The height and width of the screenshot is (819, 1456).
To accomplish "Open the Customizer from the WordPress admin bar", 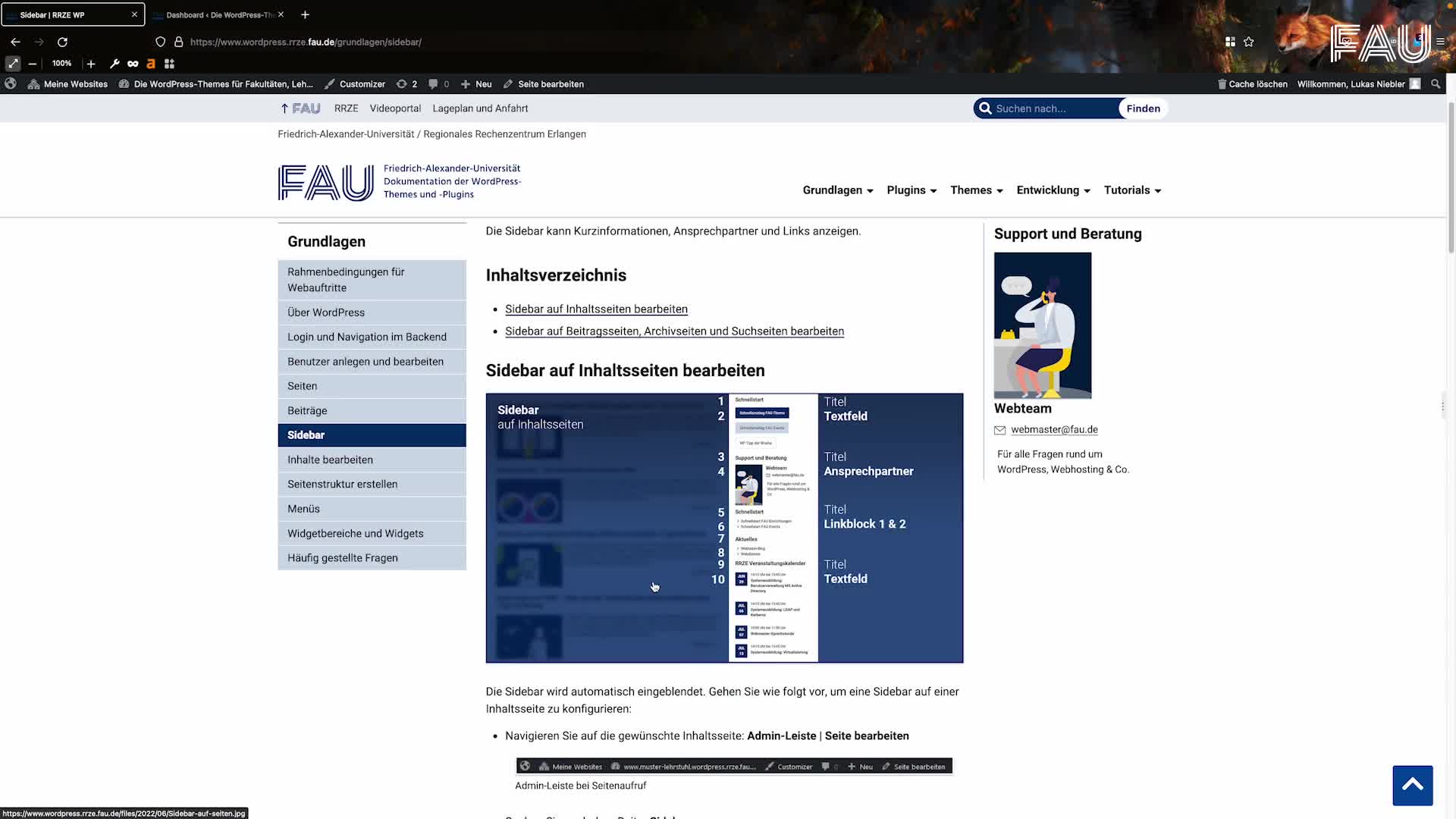I will (354, 84).
